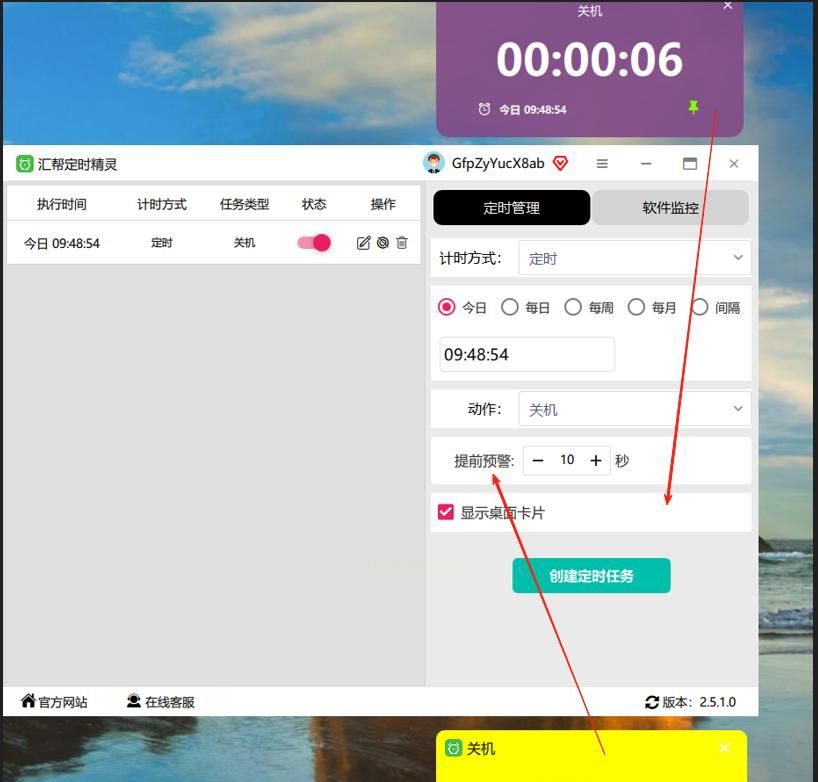The image size is (818, 782).
Task: Toggle the shutdown task status switch
Action: (x=312, y=242)
